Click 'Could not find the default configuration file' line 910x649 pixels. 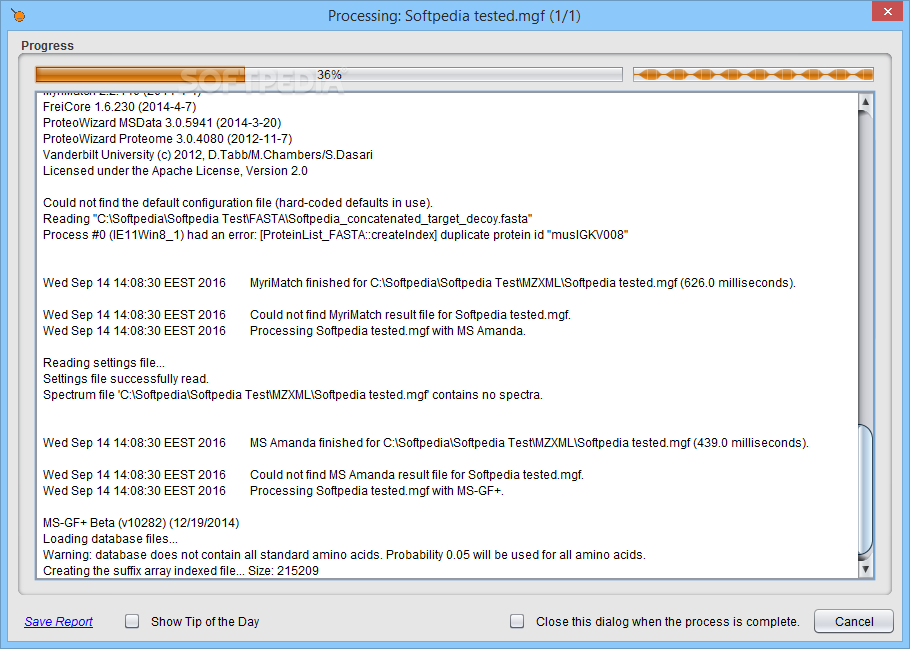(238, 203)
